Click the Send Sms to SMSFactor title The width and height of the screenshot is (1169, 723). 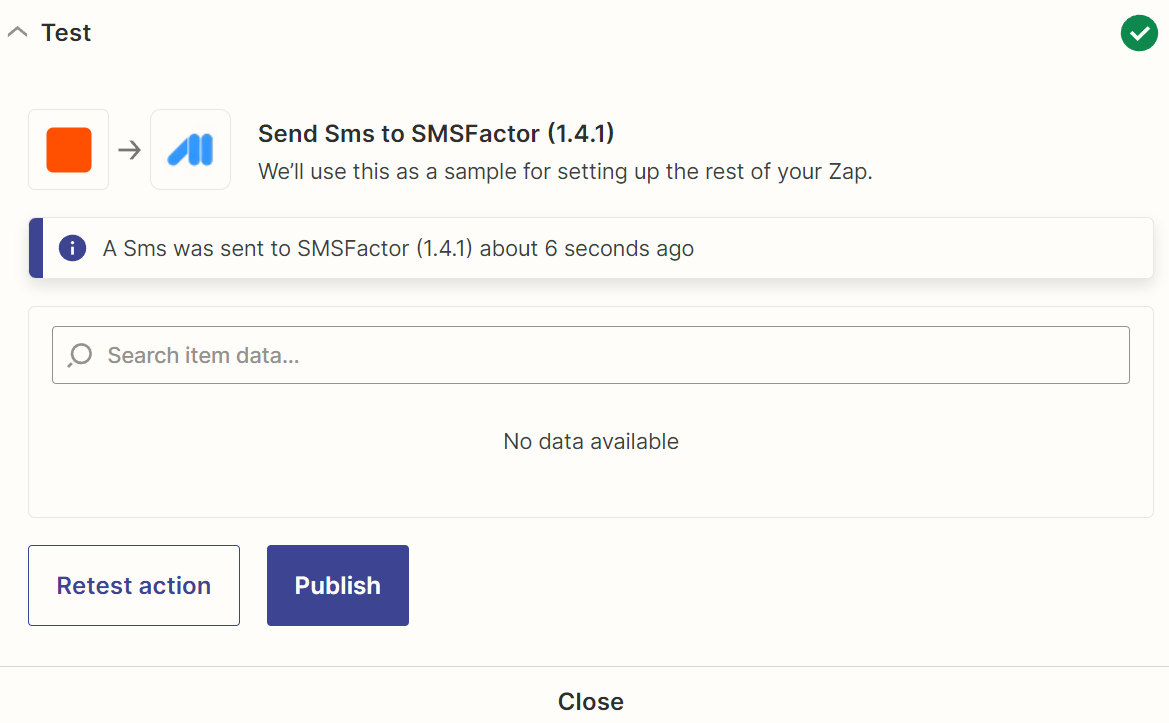(x=436, y=133)
